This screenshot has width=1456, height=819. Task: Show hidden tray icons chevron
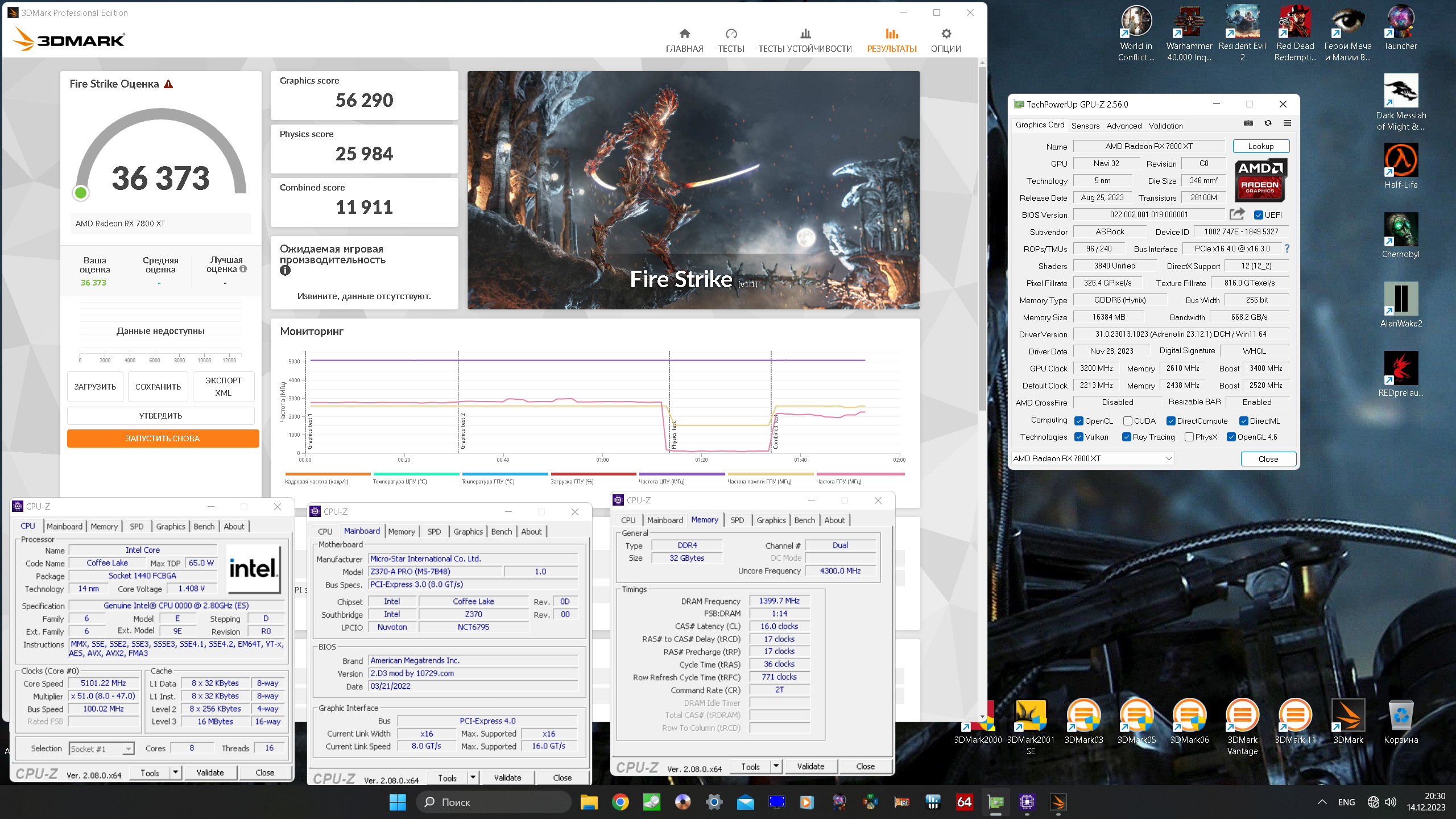[x=1322, y=802]
